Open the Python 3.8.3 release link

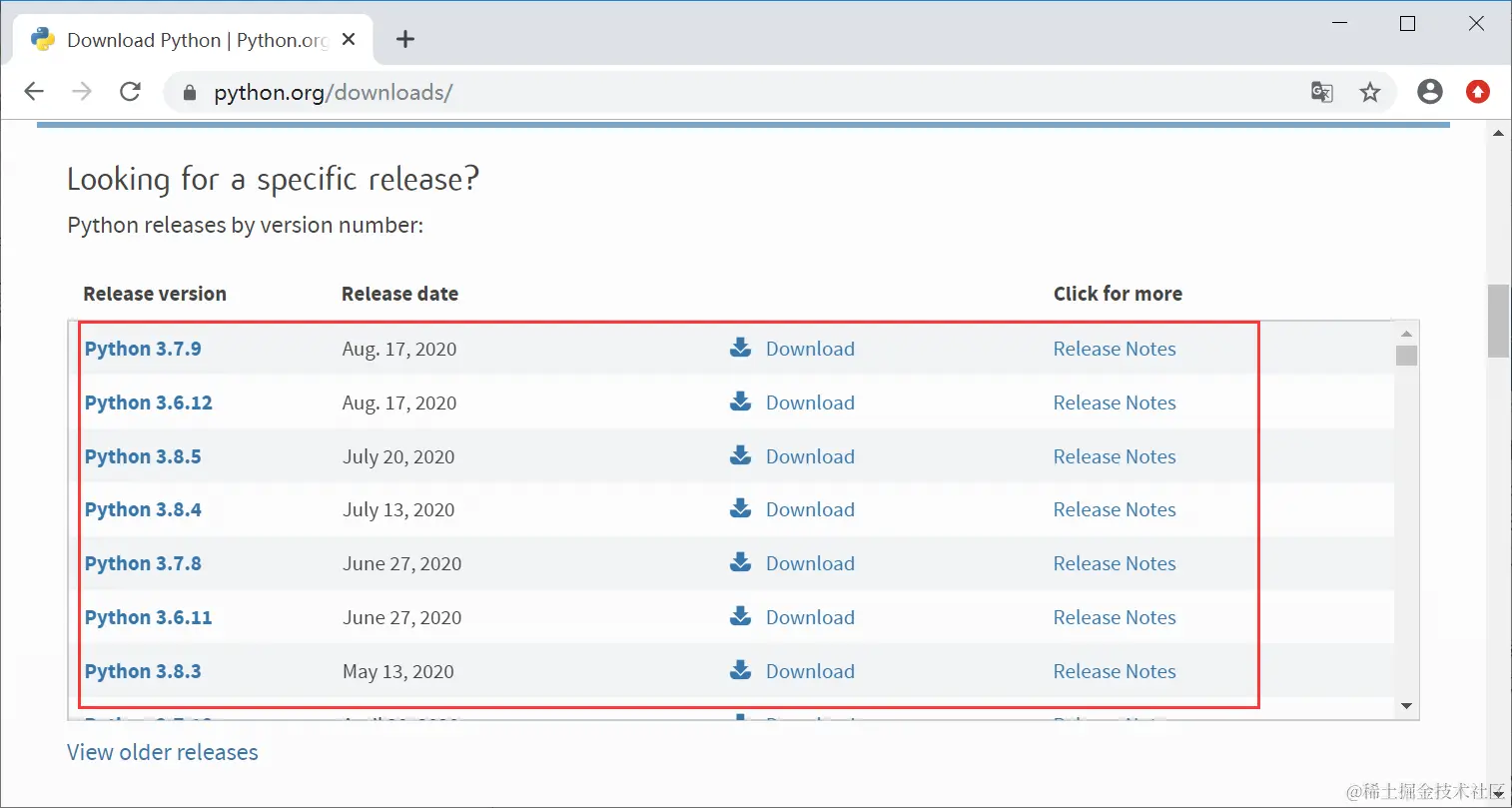click(143, 671)
